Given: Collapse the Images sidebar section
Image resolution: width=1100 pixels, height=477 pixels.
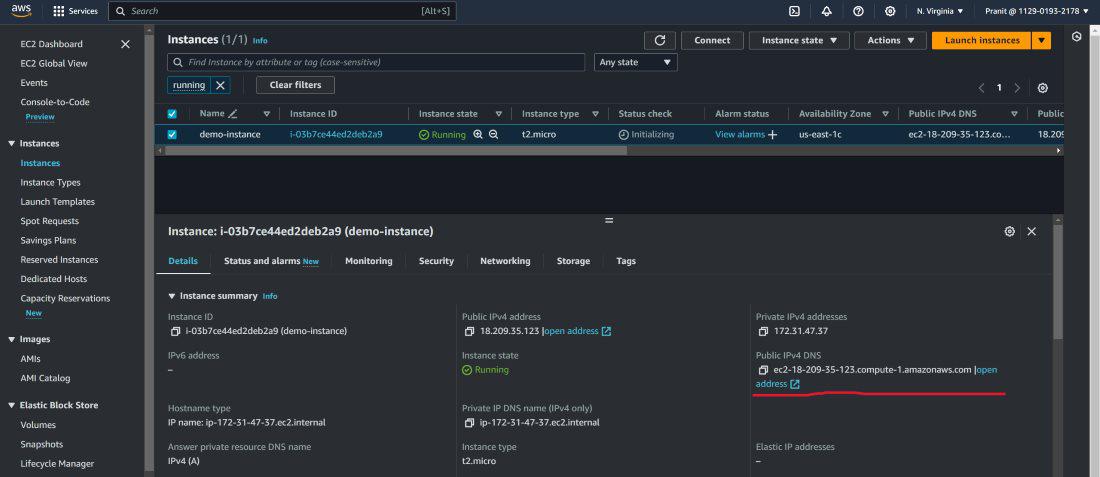Looking at the screenshot, I should (11, 340).
